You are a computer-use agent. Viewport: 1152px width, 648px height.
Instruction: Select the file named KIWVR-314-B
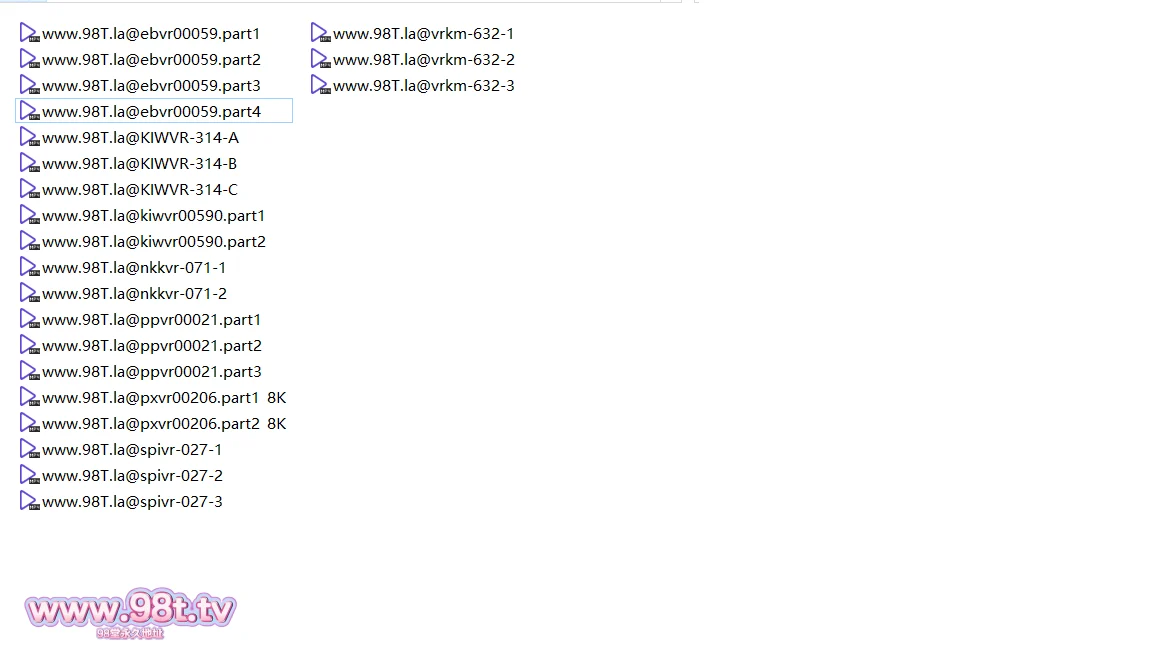pyautogui.click(x=140, y=164)
